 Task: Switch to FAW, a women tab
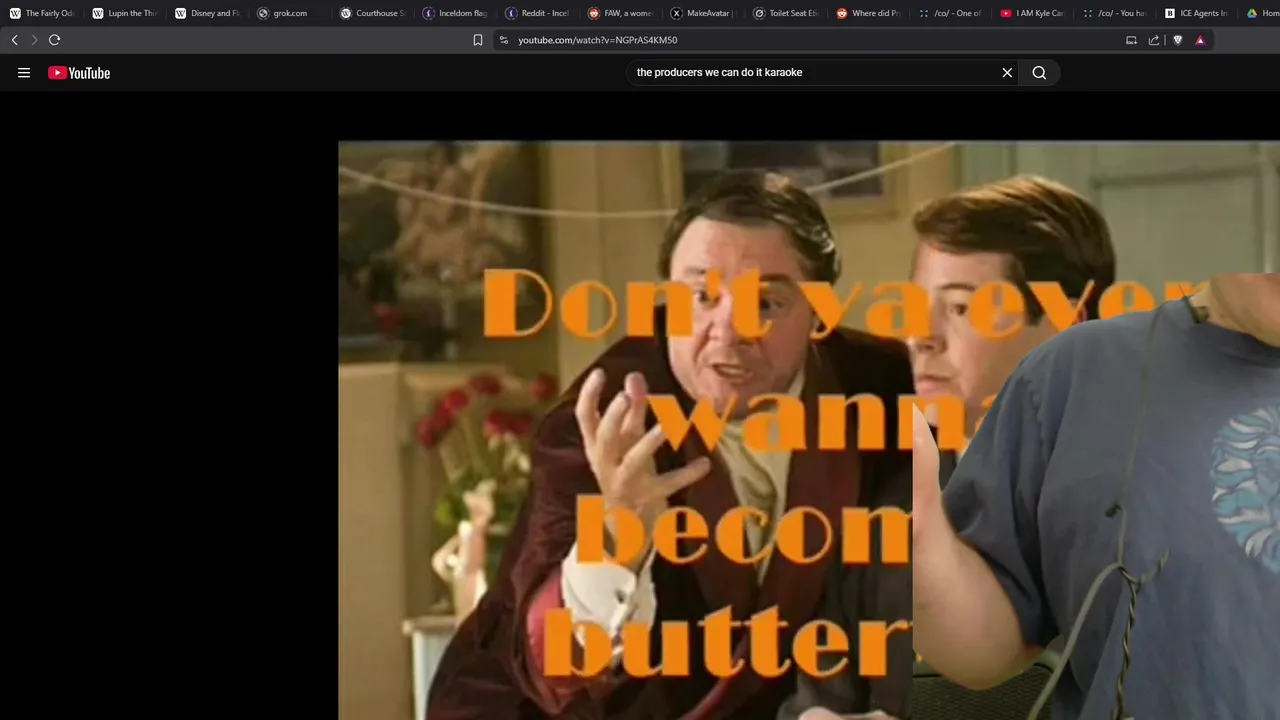621,13
